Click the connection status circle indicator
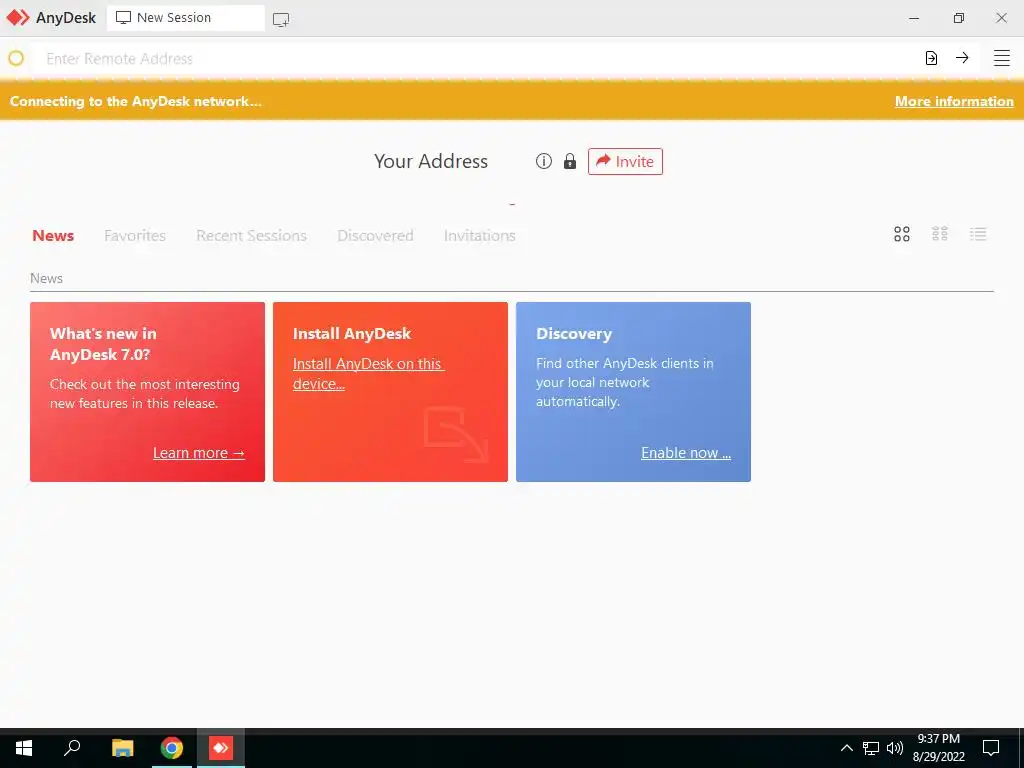The width and height of the screenshot is (1024, 768). (x=16, y=58)
